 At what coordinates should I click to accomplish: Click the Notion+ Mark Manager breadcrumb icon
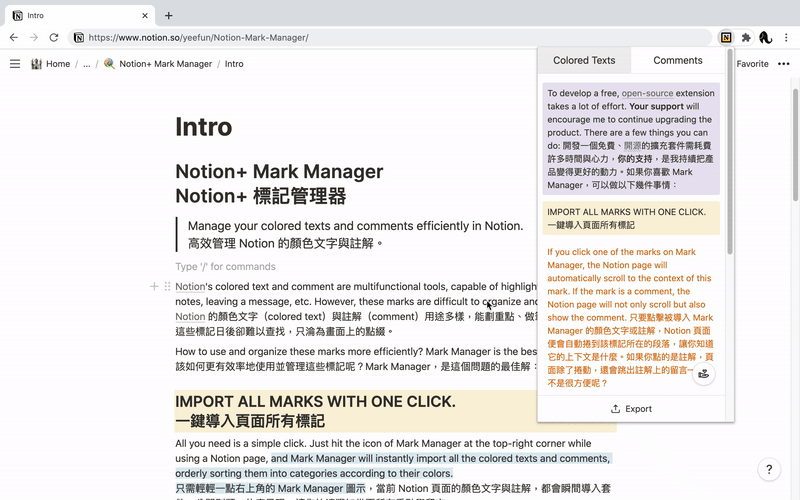click(109, 64)
